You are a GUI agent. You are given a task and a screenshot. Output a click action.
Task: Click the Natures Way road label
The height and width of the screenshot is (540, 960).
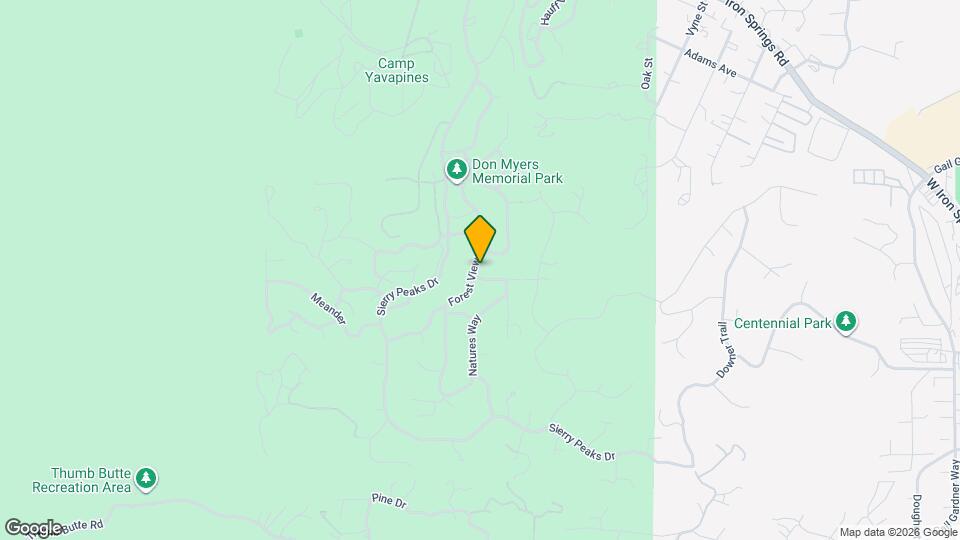(474, 345)
